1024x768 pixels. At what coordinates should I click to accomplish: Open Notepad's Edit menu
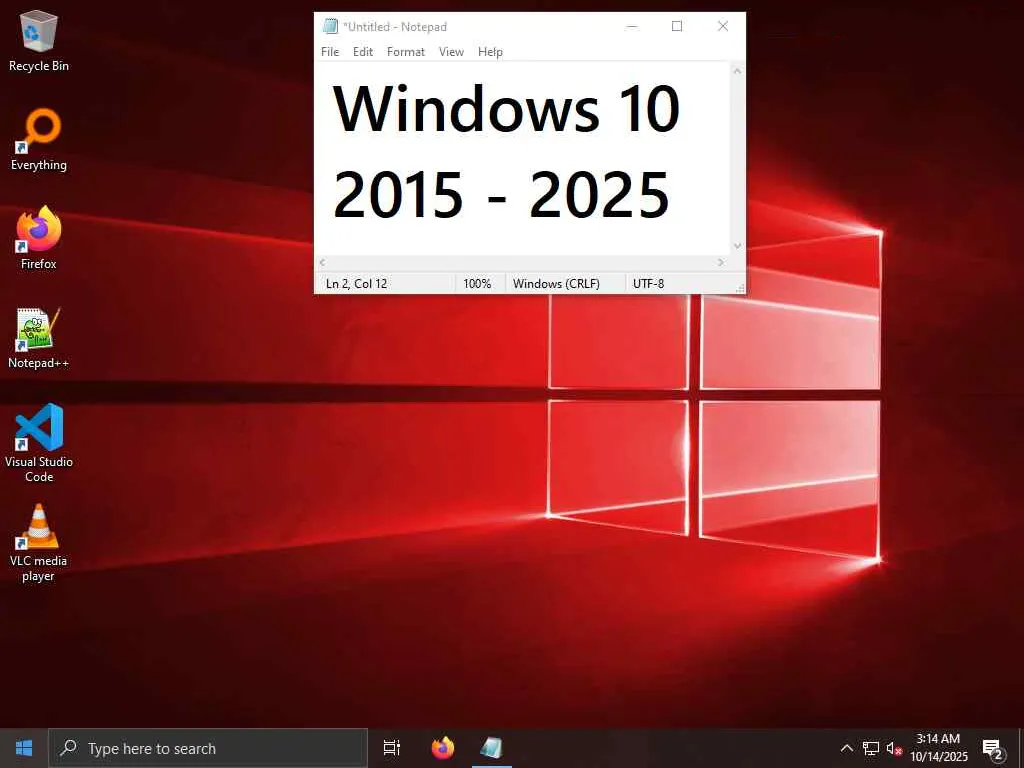click(362, 52)
